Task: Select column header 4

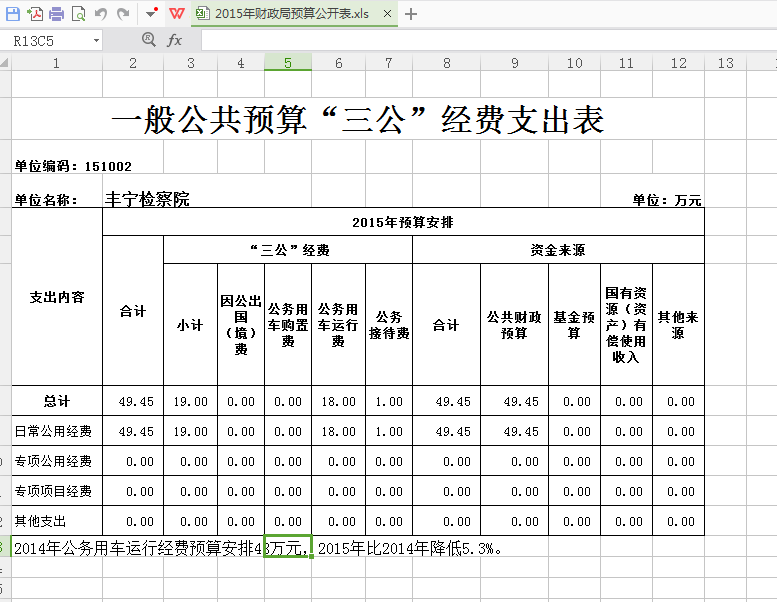Action: [x=241, y=63]
